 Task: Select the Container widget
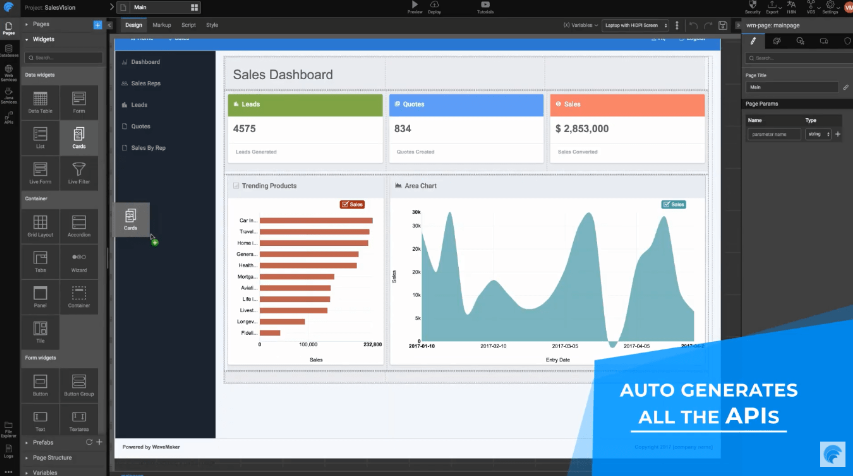[x=79, y=296]
